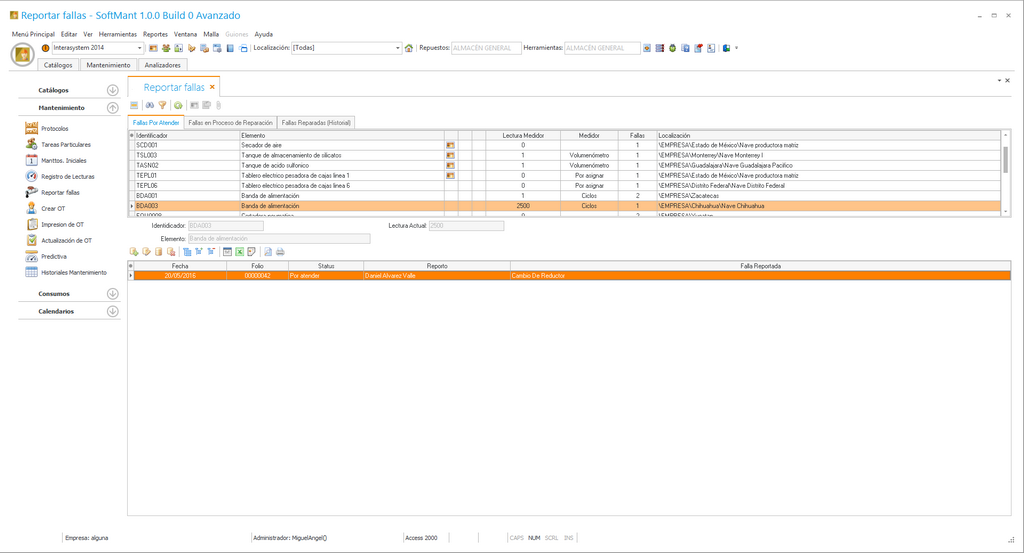Open Historiales Mantenimiento from sidebar

[x=73, y=272]
